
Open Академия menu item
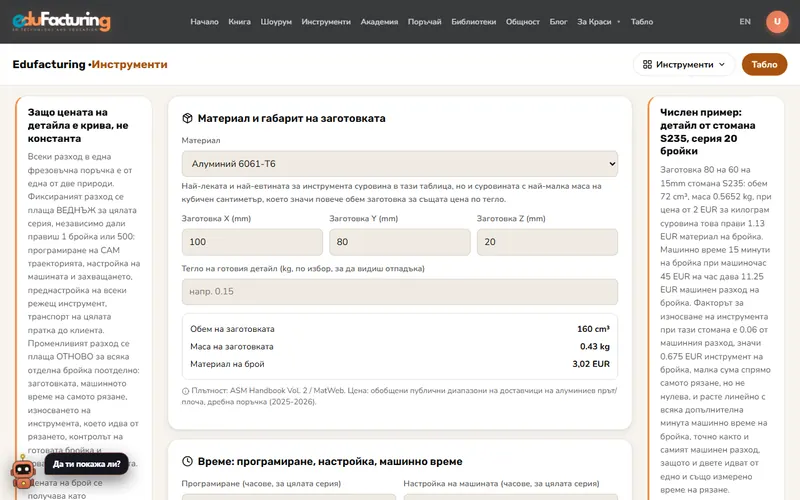pyautogui.click(x=379, y=21)
